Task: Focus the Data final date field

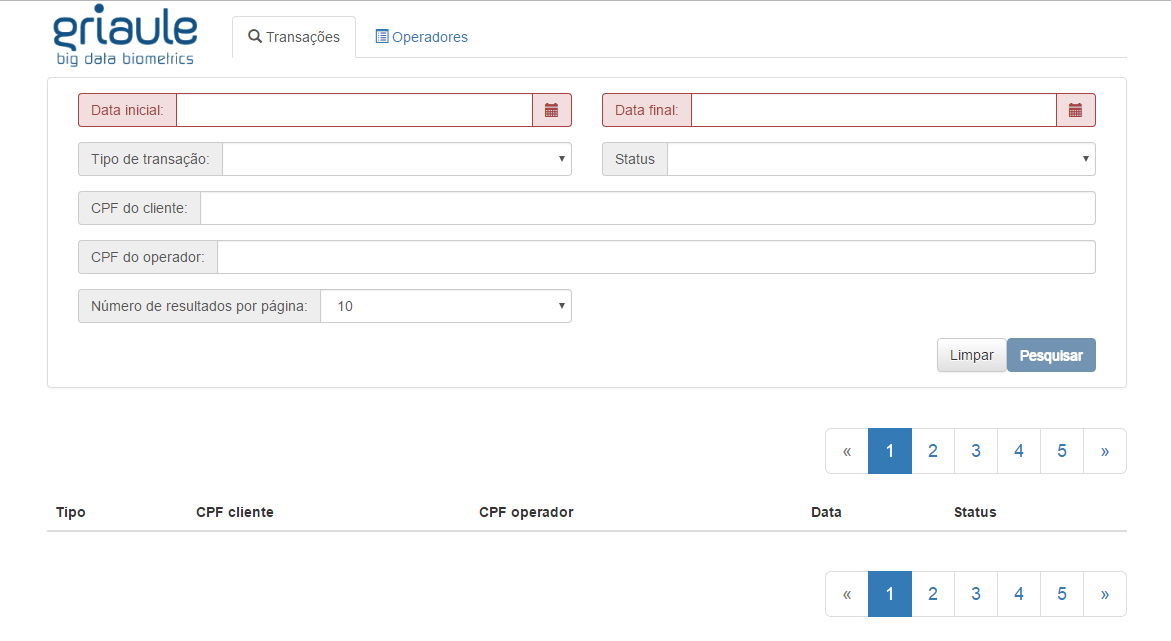Action: (874, 111)
